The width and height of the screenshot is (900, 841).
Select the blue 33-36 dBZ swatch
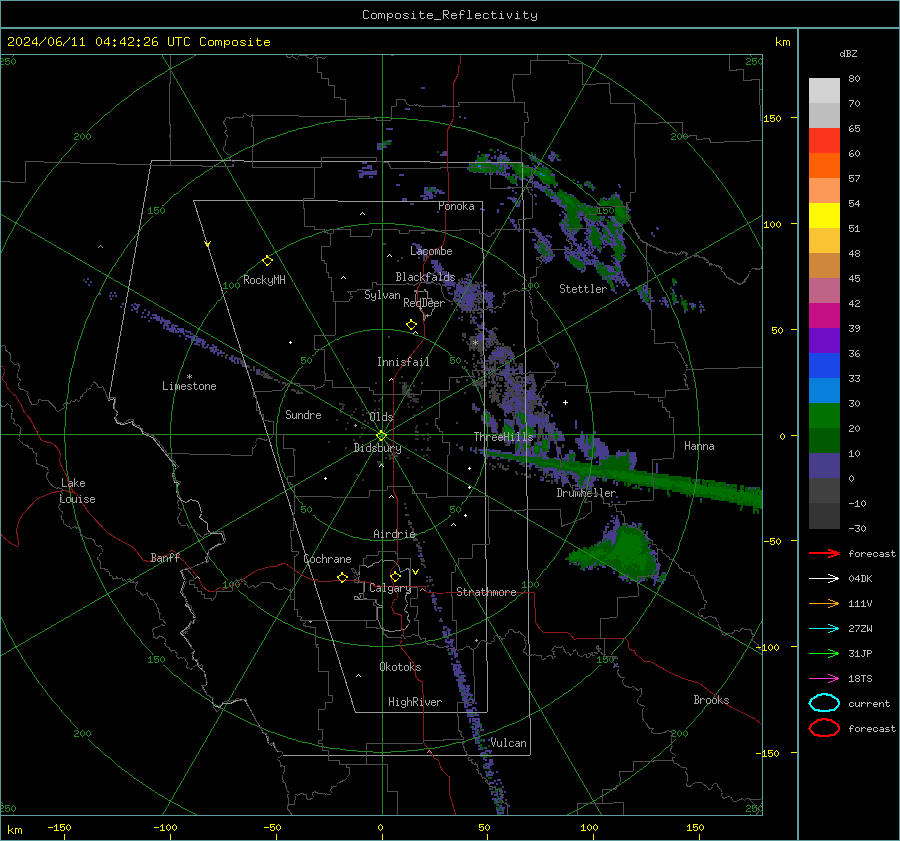pyautogui.click(x=824, y=366)
